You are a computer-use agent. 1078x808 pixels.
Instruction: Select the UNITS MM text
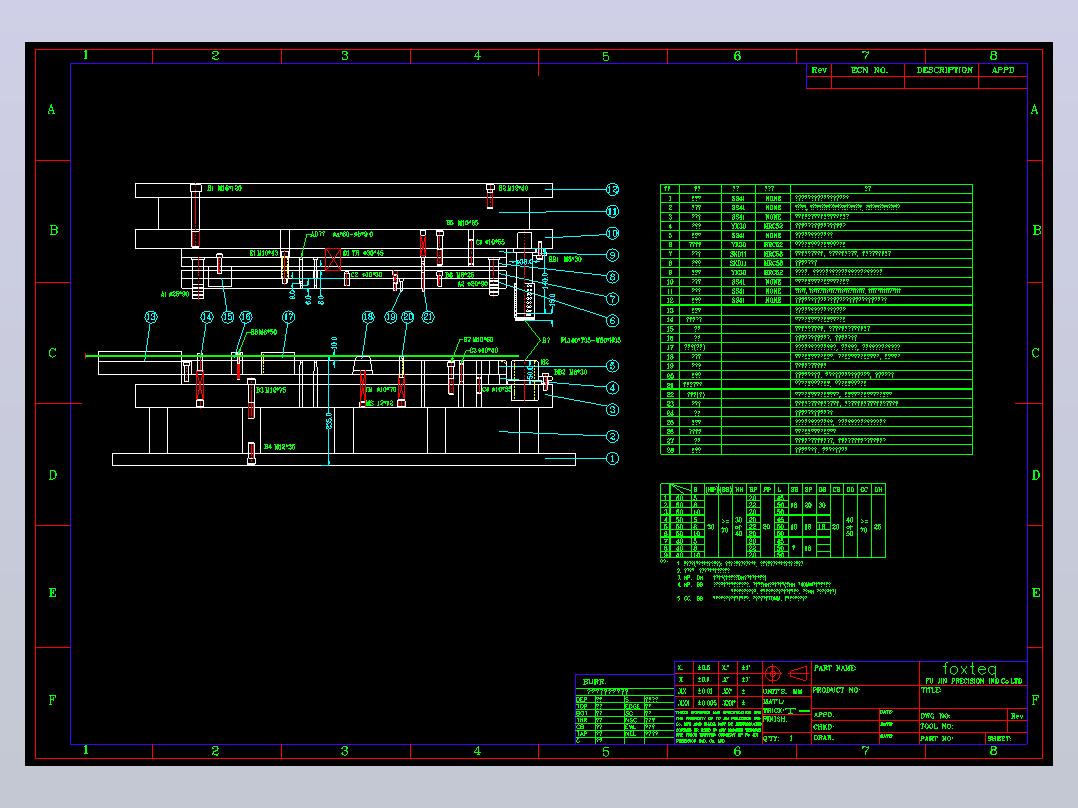click(x=782, y=692)
